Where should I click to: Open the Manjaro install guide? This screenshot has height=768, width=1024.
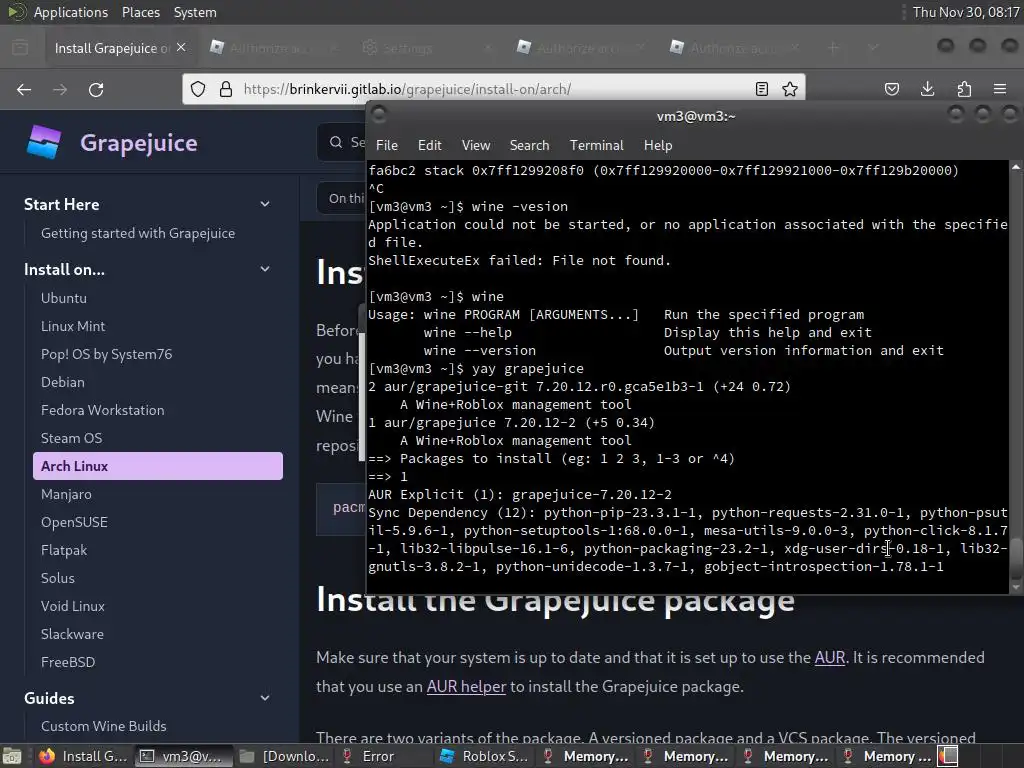tap(67, 494)
